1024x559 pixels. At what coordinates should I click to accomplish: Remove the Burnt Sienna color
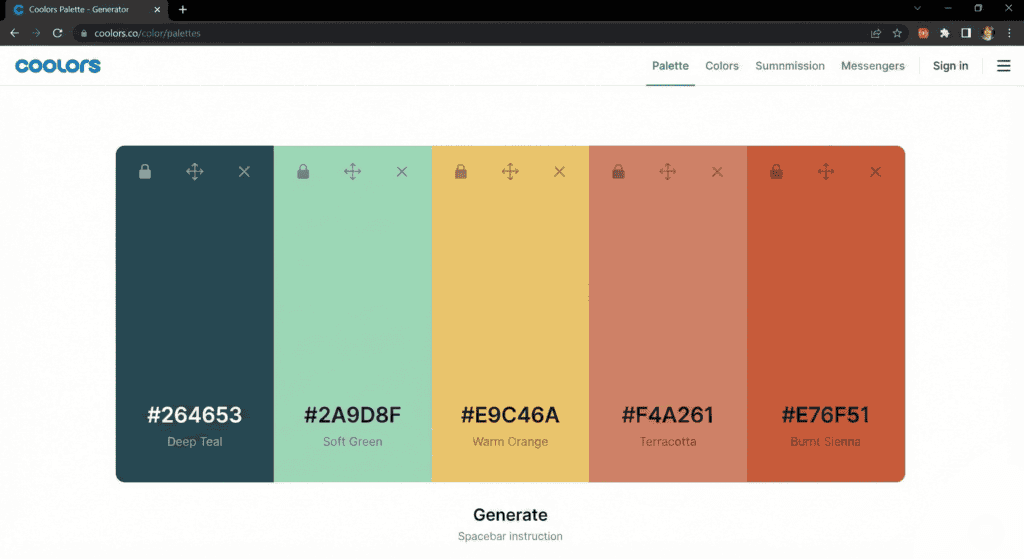coord(876,172)
